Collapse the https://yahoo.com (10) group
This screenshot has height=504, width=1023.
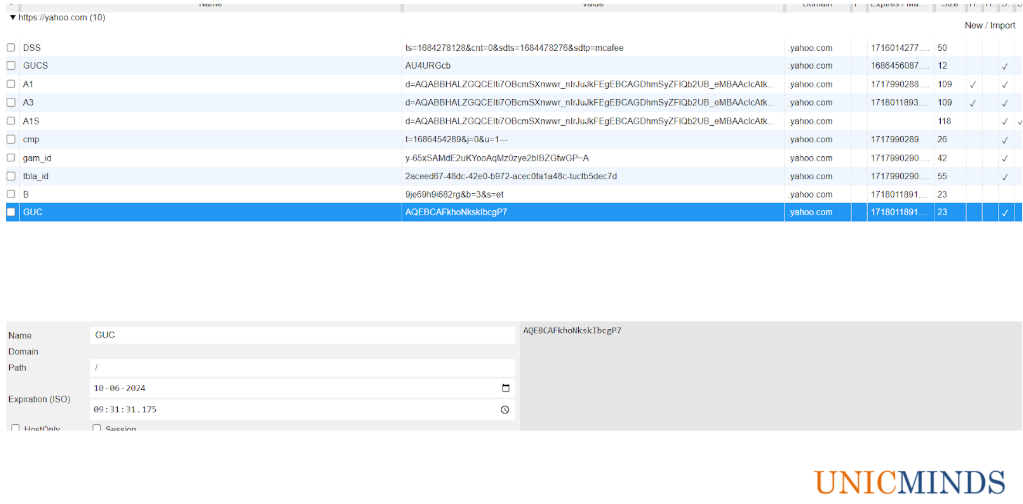(x=12, y=18)
